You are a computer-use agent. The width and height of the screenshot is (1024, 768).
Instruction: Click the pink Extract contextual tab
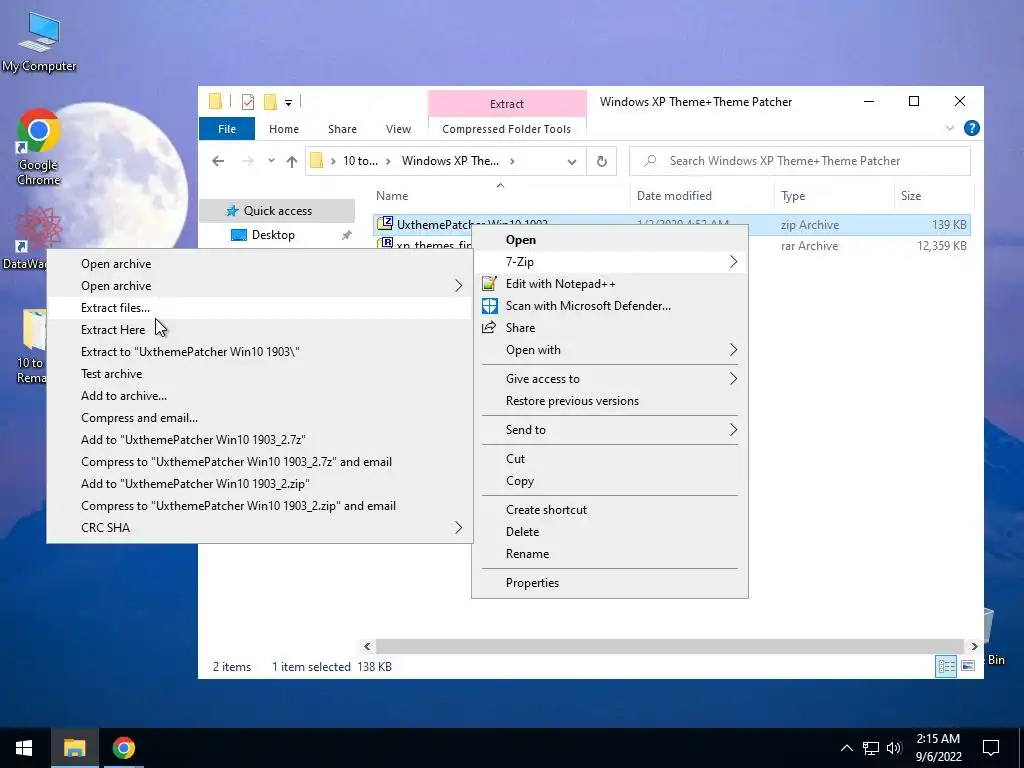tap(507, 104)
